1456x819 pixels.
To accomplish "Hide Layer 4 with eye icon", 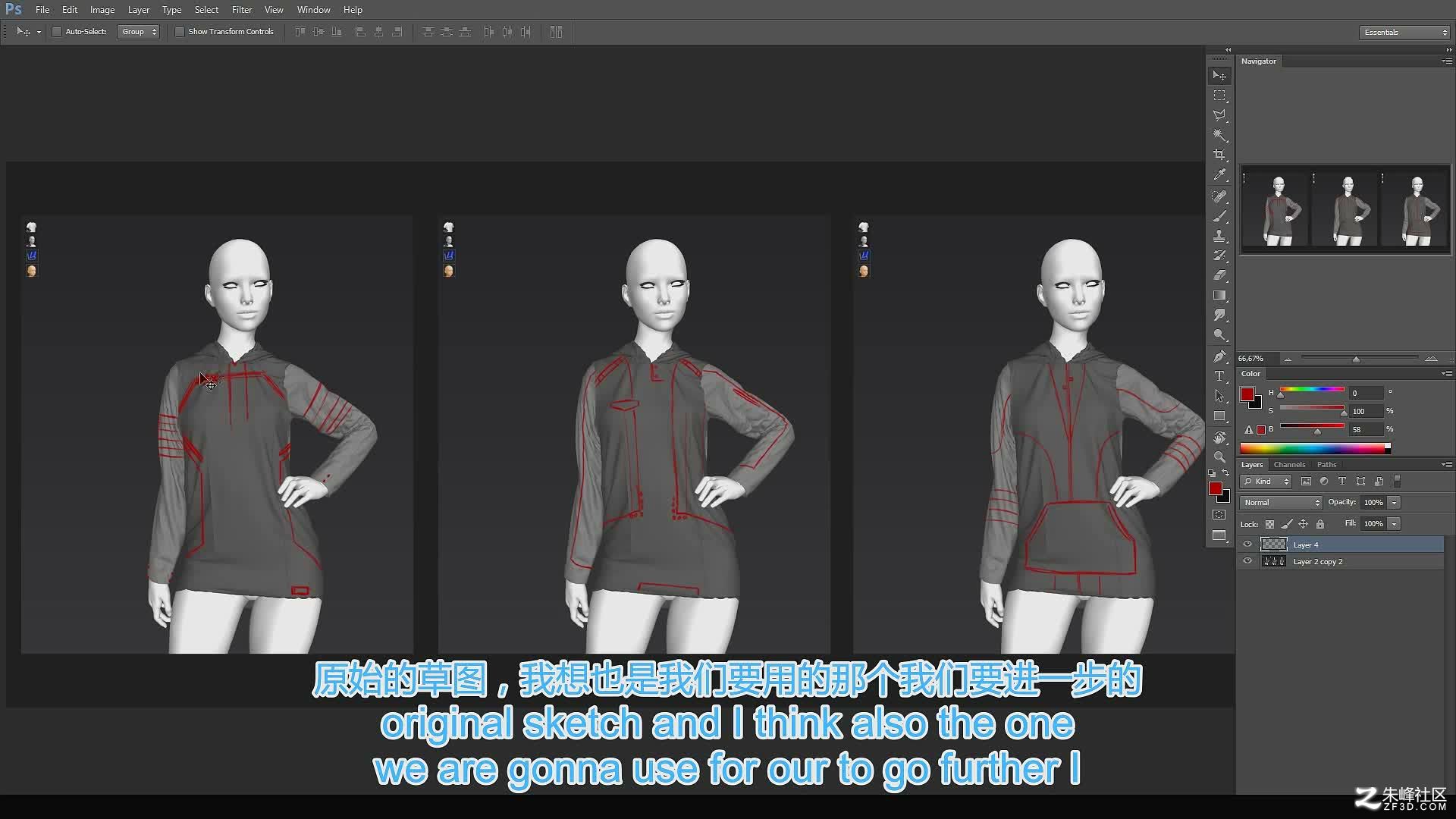I will click(x=1247, y=544).
